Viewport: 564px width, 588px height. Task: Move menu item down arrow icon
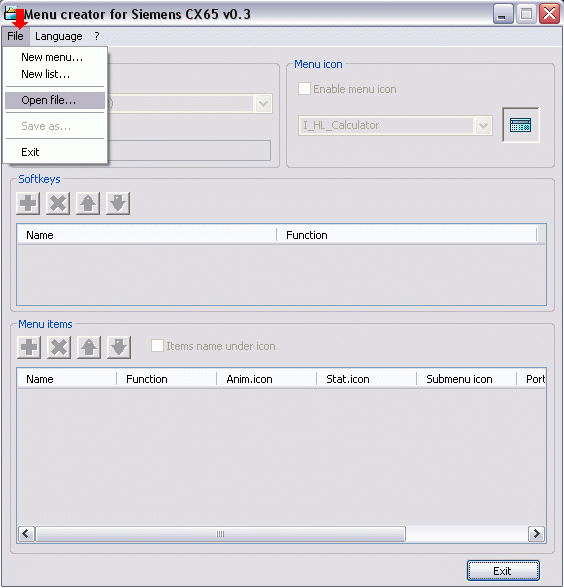(x=119, y=347)
